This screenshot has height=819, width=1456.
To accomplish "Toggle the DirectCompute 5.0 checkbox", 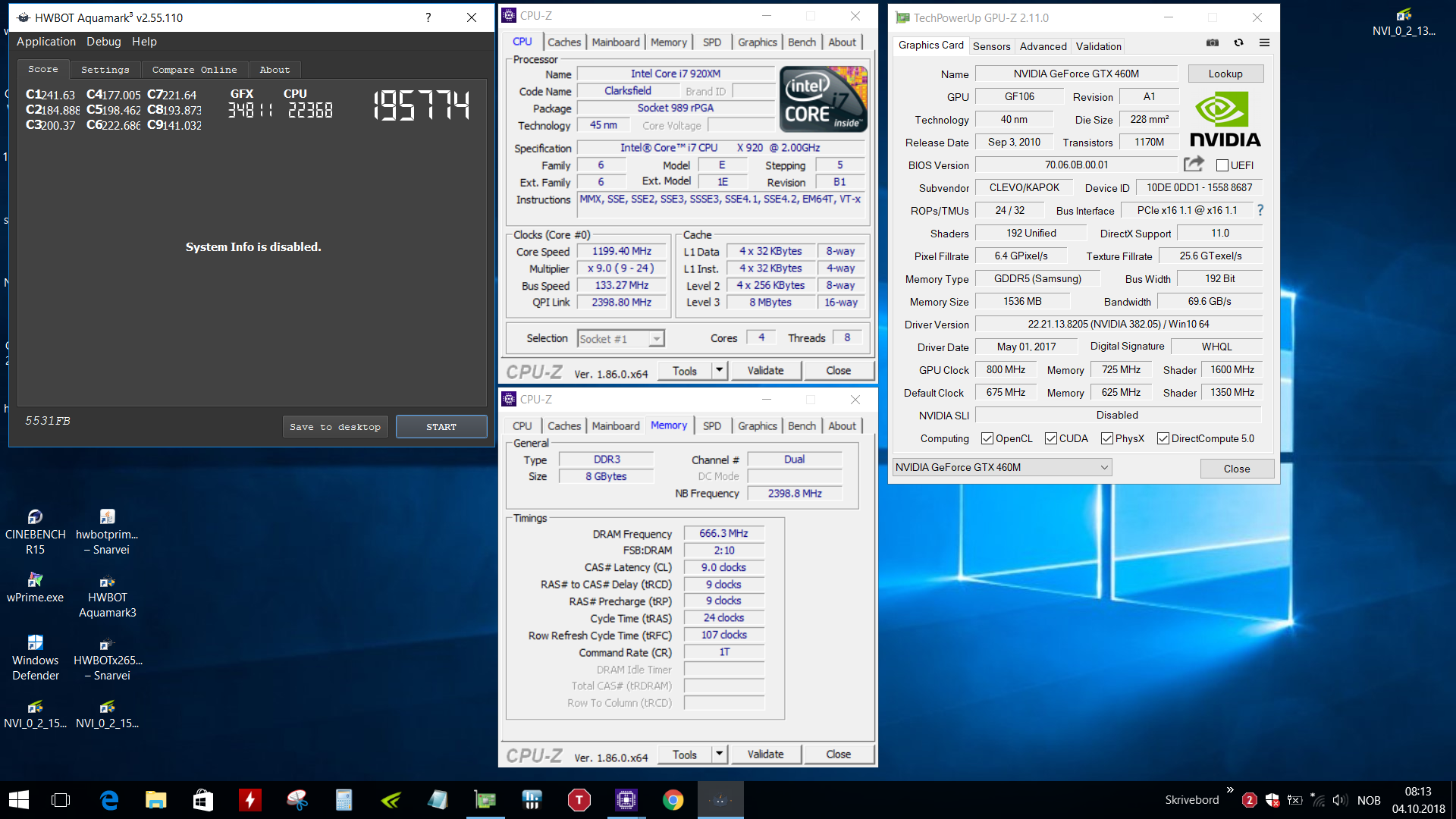I will (1163, 438).
